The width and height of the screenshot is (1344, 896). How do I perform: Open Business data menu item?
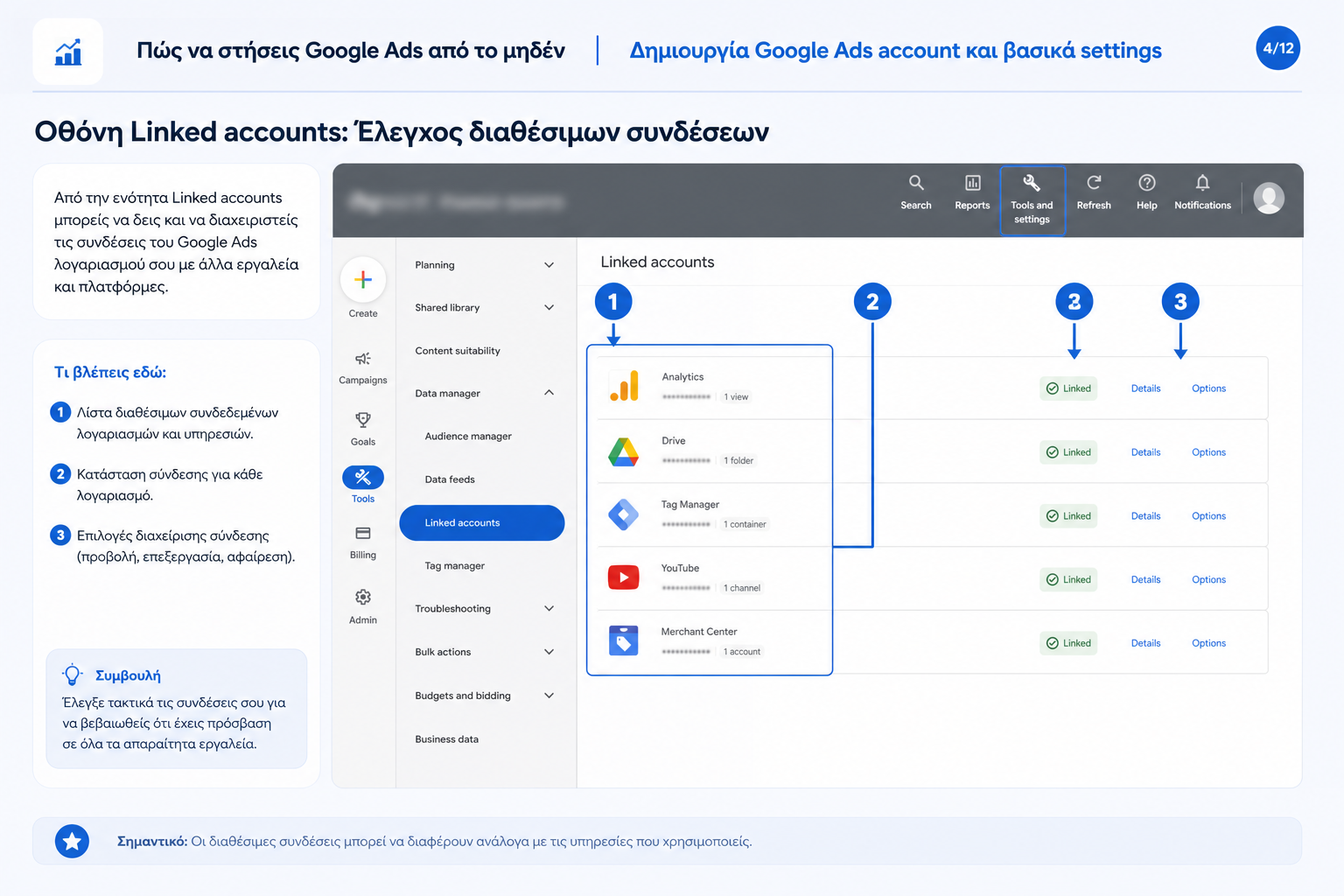tap(446, 739)
